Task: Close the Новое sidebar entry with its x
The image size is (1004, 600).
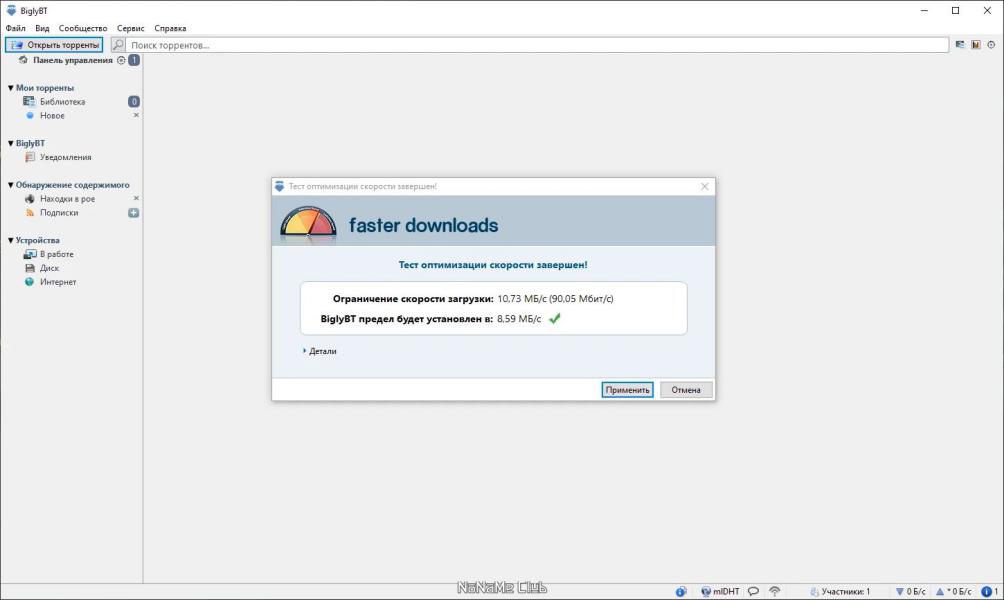Action: [x=136, y=115]
